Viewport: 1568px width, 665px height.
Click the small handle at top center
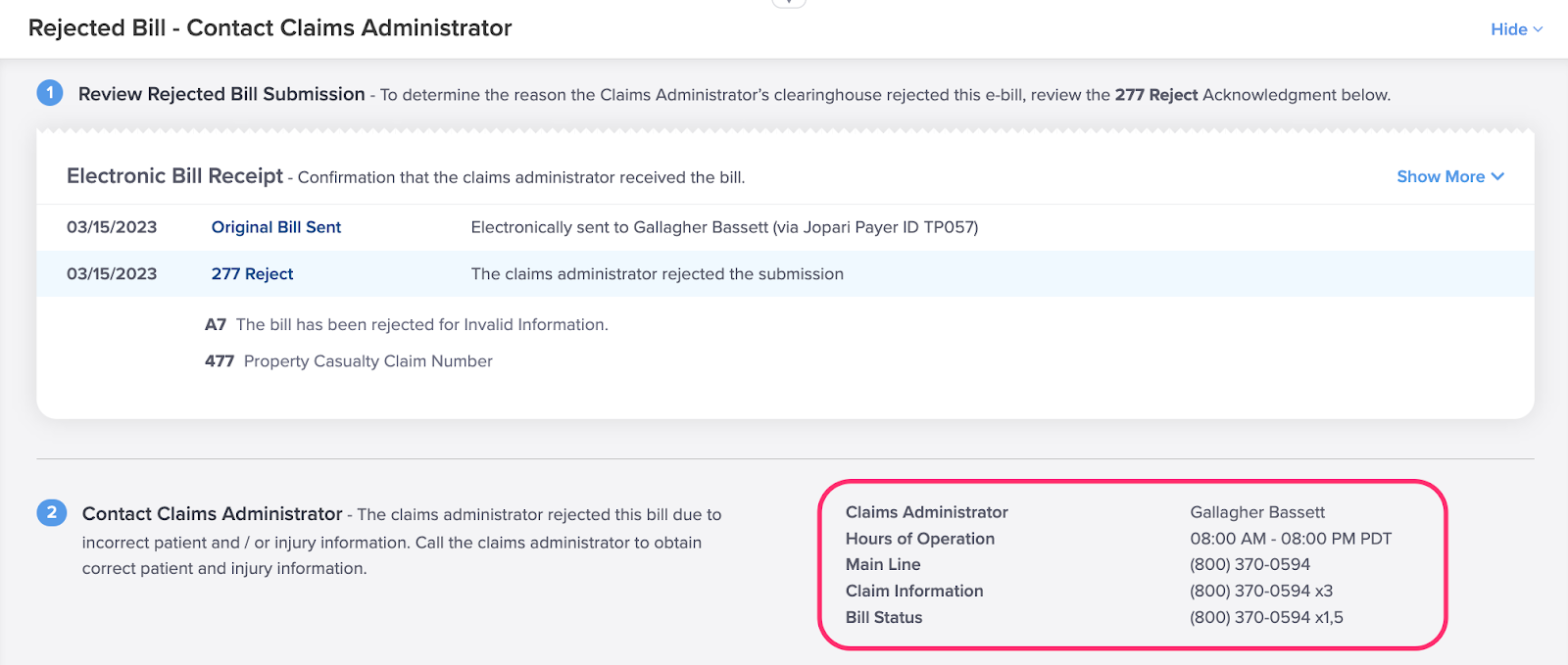click(x=789, y=3)
